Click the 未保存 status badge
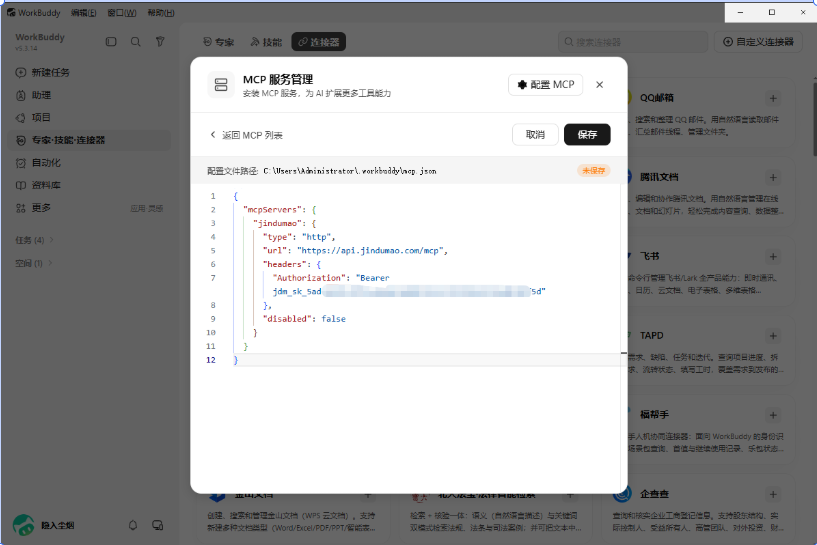 [x=593, y=170]
